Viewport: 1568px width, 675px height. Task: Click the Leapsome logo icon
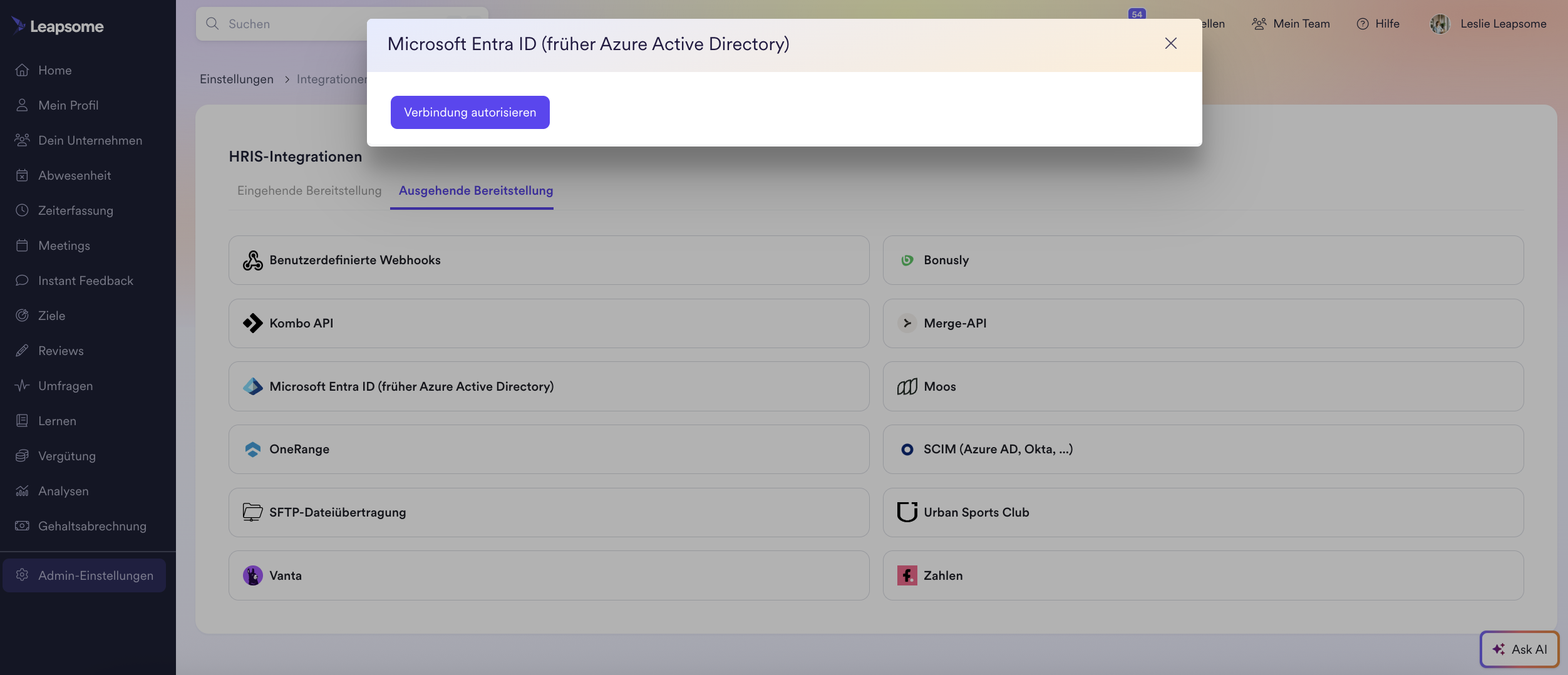tap(18, 25)
